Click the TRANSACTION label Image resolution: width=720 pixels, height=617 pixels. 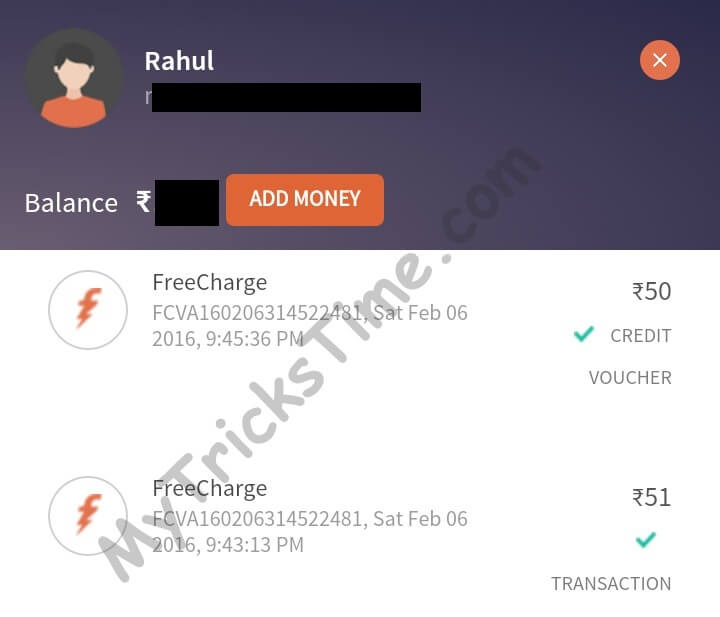(x=611, y=584)
